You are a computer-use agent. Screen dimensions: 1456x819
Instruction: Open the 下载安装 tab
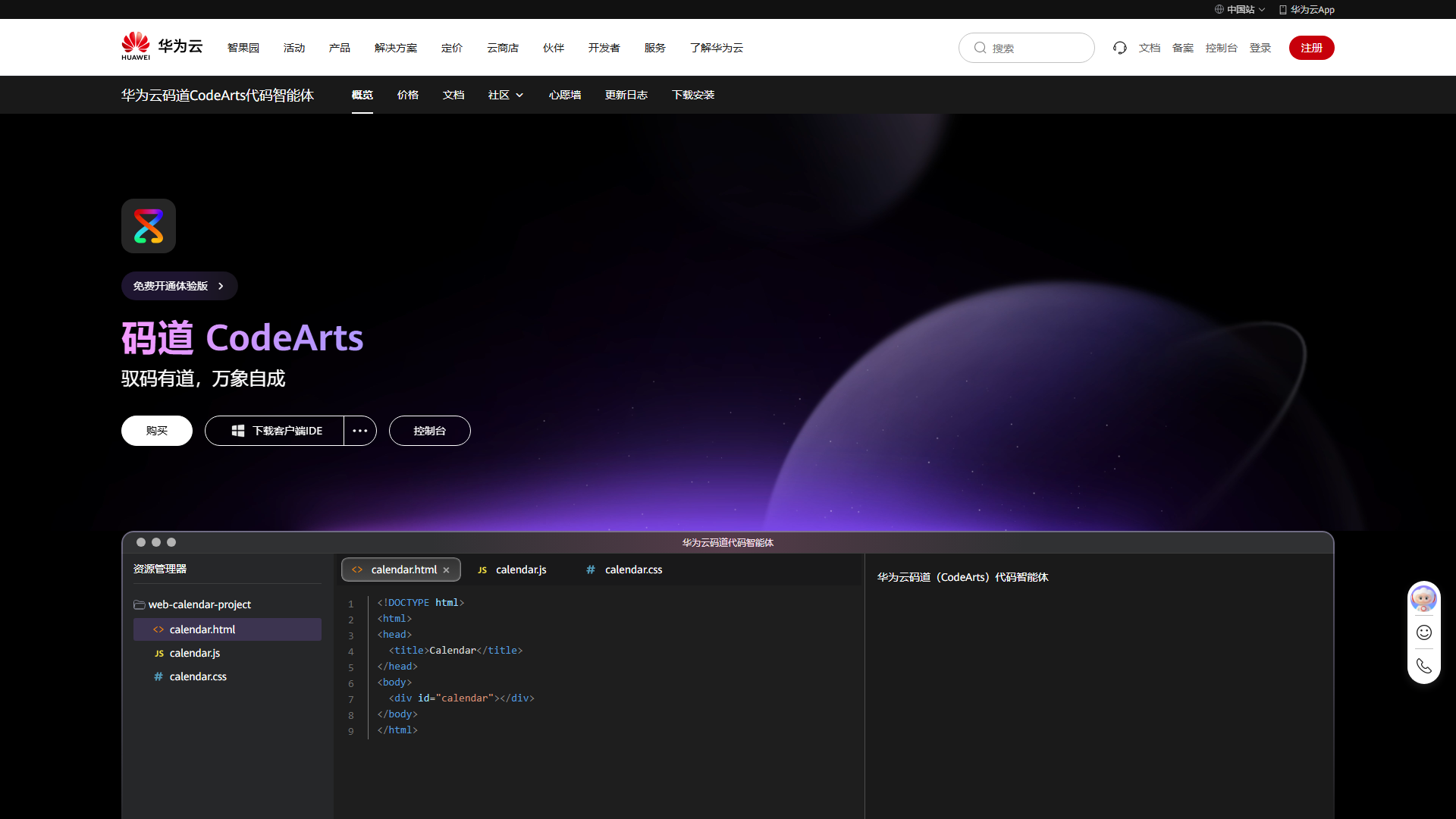point(693,95)
